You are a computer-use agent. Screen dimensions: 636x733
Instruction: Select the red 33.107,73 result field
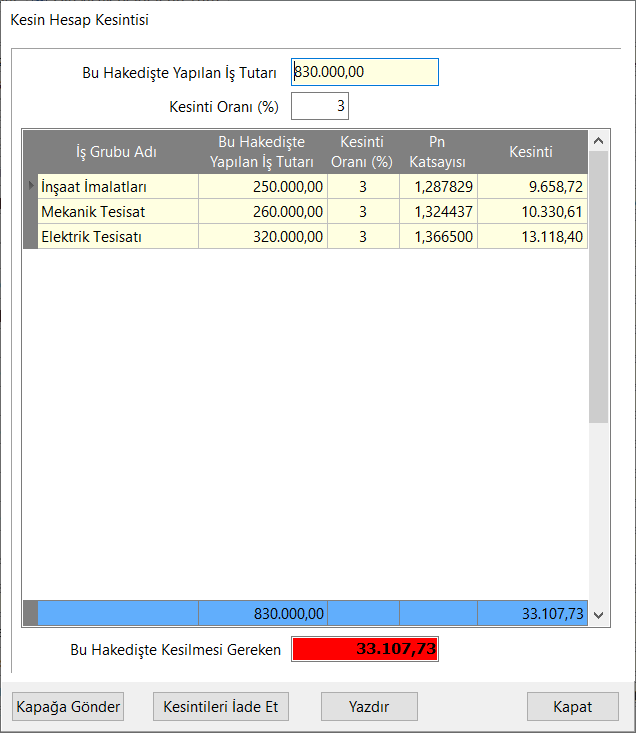coord(365,649)
